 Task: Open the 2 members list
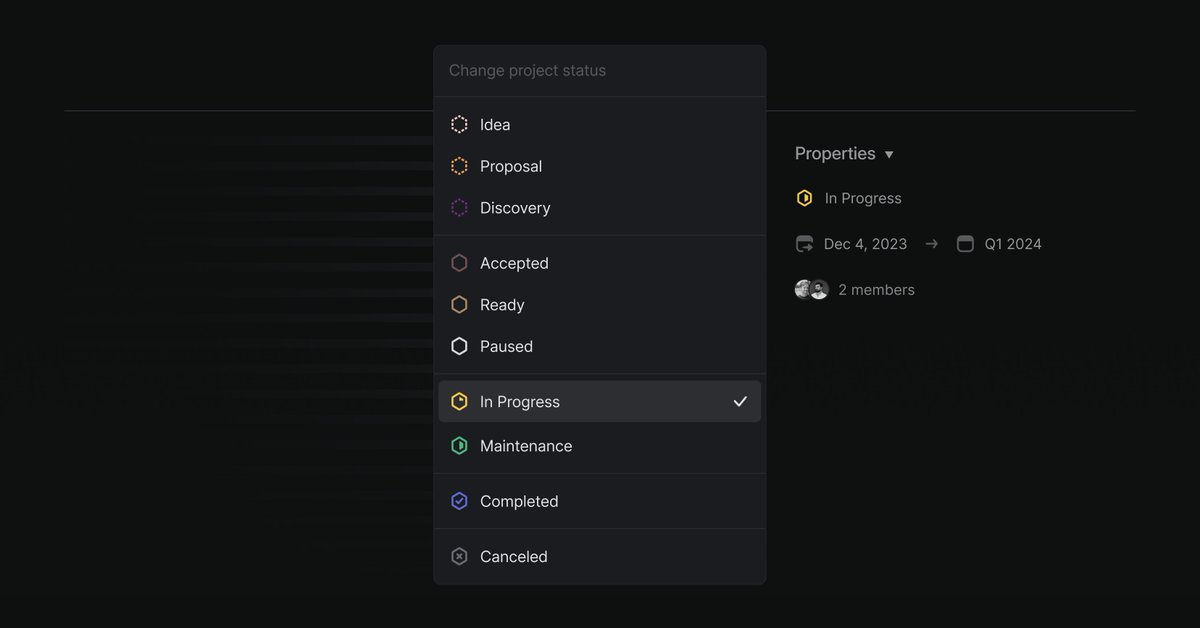[x=876, y=290]
